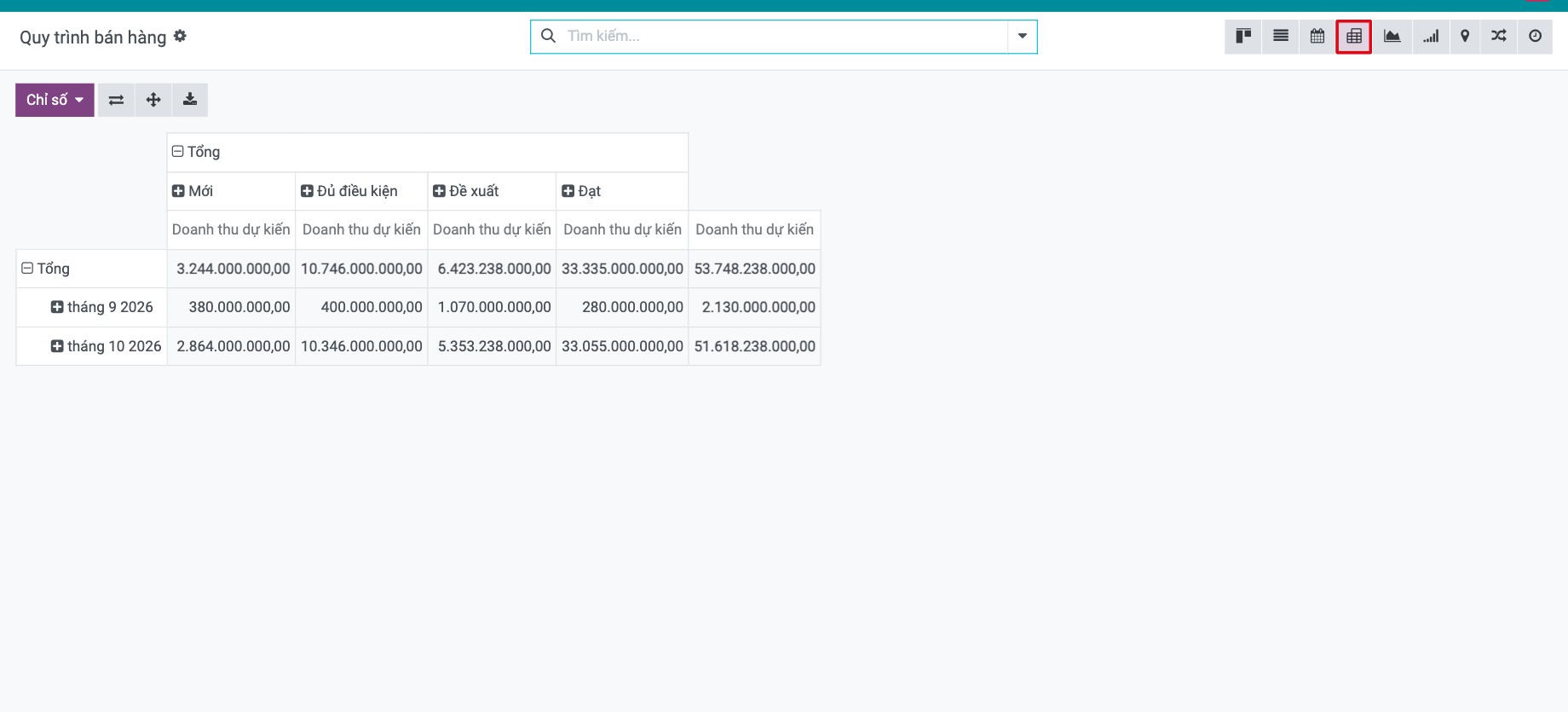Screen dimensions: 1568x712
Task: Select the cell 3.244.000.000,00
Action: coord(231,269)
